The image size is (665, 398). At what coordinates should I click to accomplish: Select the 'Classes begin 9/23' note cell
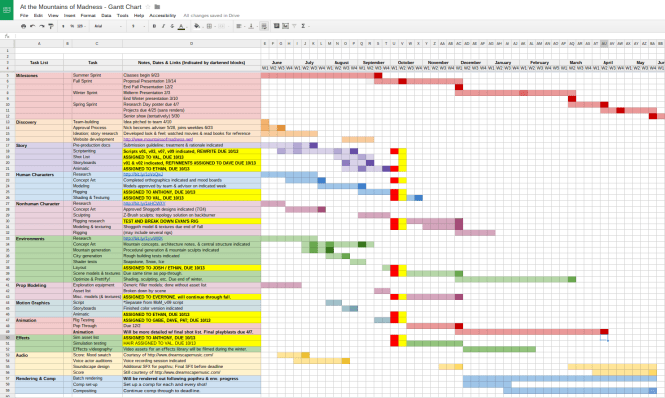(191, 76)
